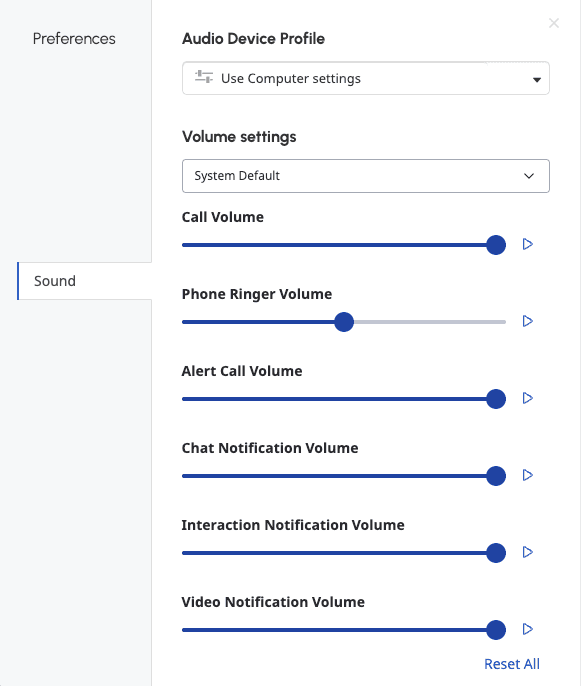Click the Volume settings heading
The height and width of the screenshot is (686, 581).
(x=239, y=137)
